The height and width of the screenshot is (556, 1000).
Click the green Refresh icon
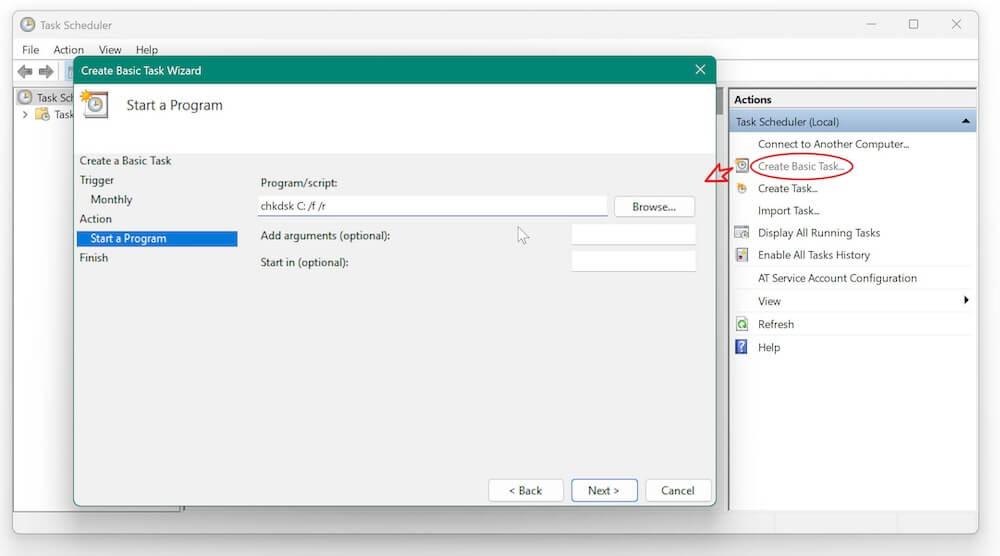(x=742, y=324)
